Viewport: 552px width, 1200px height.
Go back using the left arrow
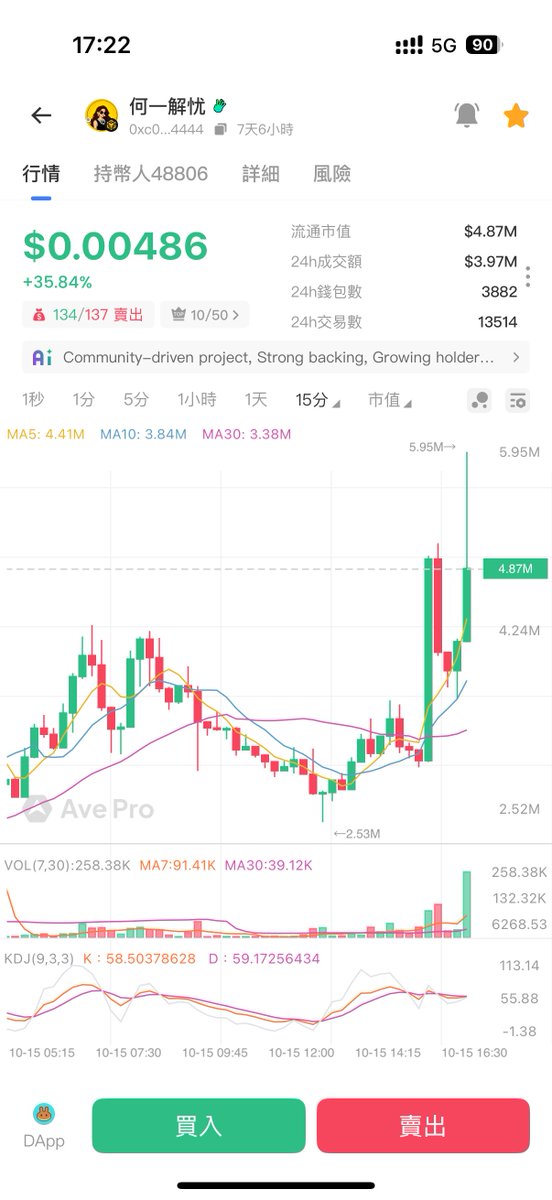point(41,116)
